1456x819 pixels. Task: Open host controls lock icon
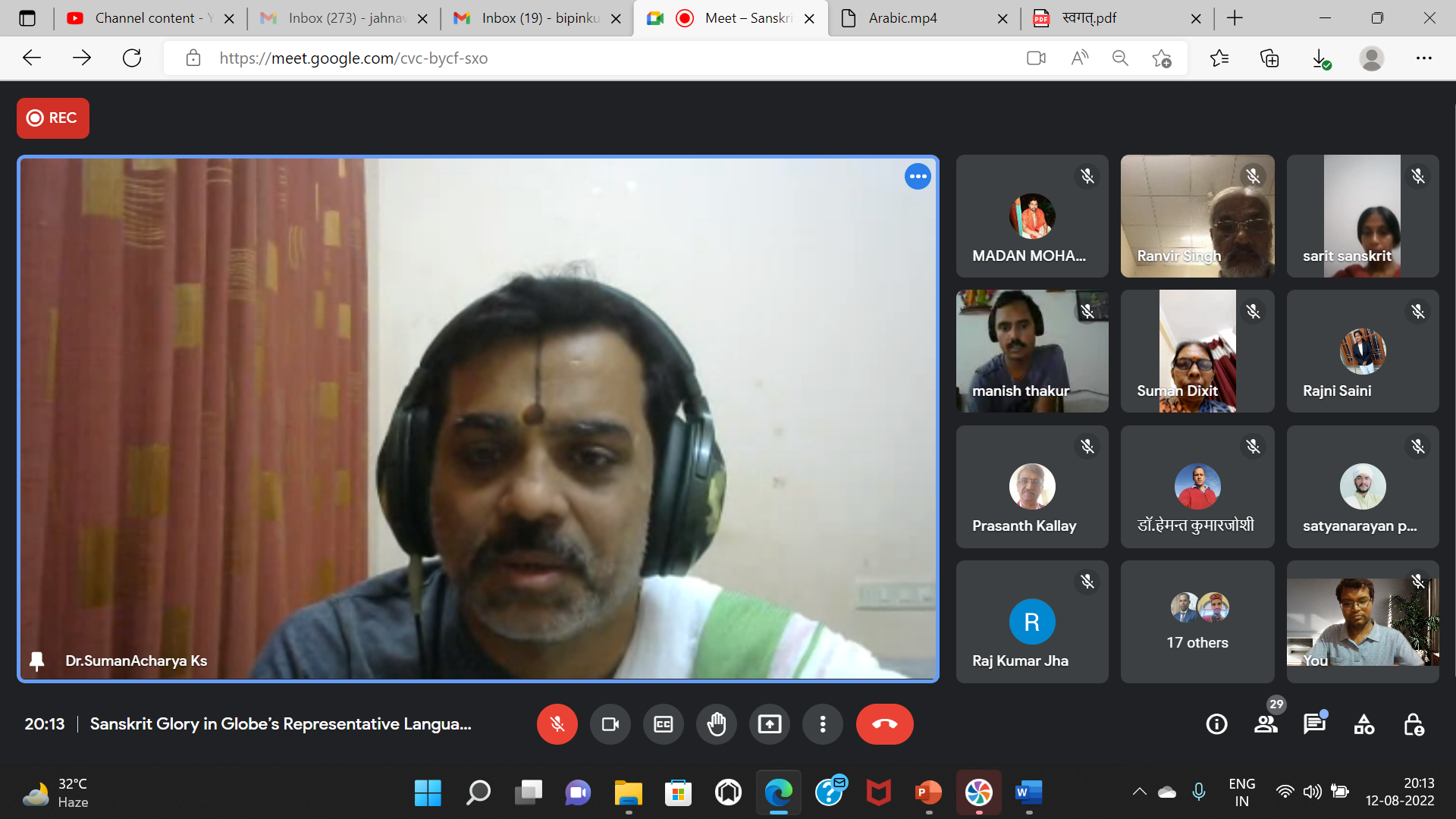[1414, 724]
